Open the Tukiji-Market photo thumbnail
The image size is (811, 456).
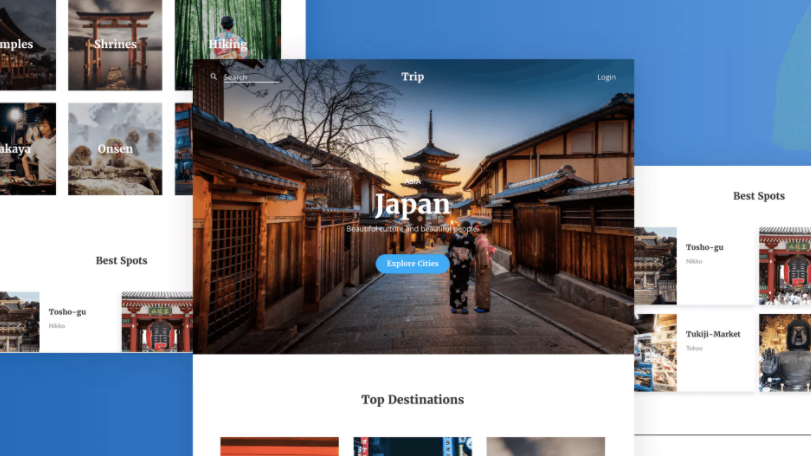point(655,352)
